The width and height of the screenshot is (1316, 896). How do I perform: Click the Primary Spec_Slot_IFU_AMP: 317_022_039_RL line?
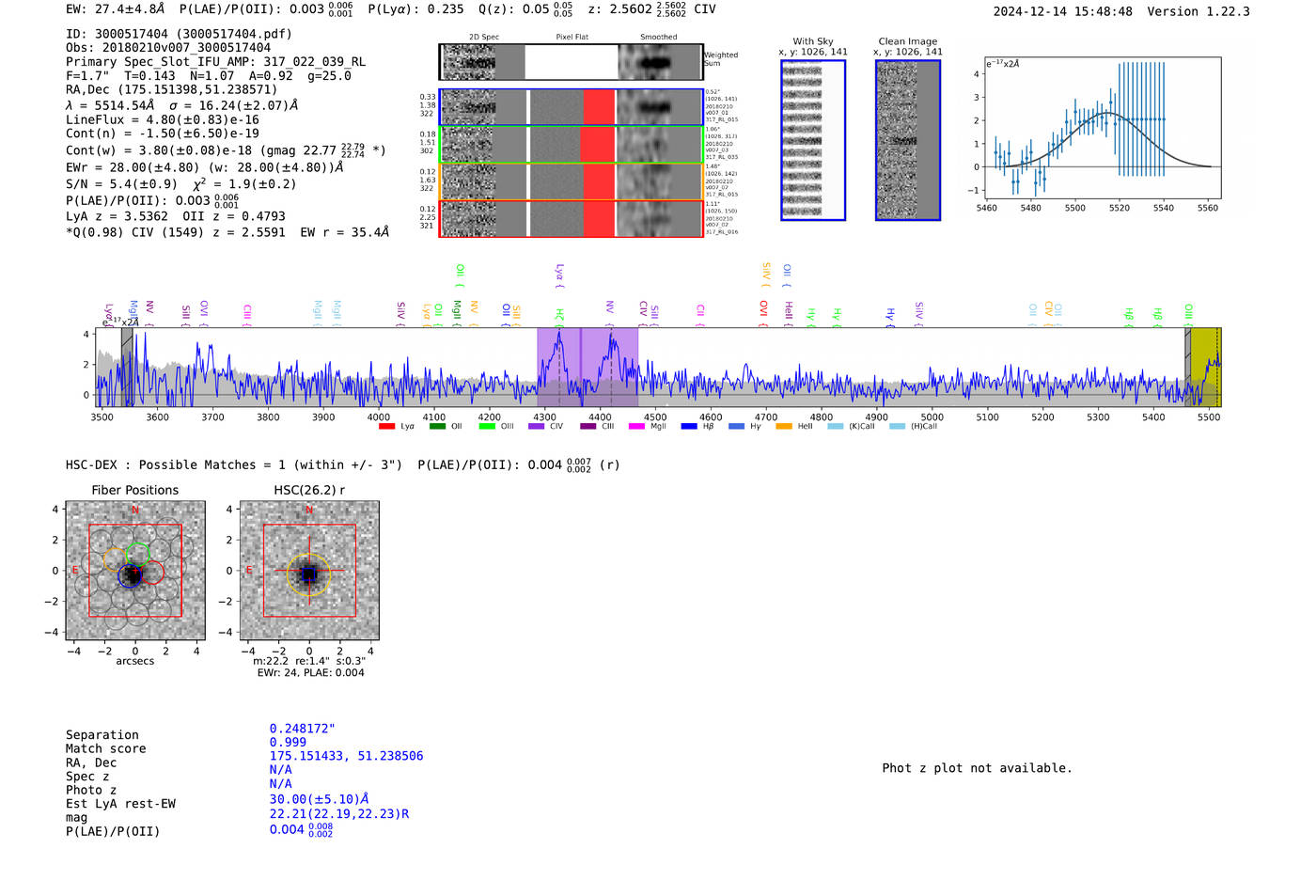[x=215, y=62]
